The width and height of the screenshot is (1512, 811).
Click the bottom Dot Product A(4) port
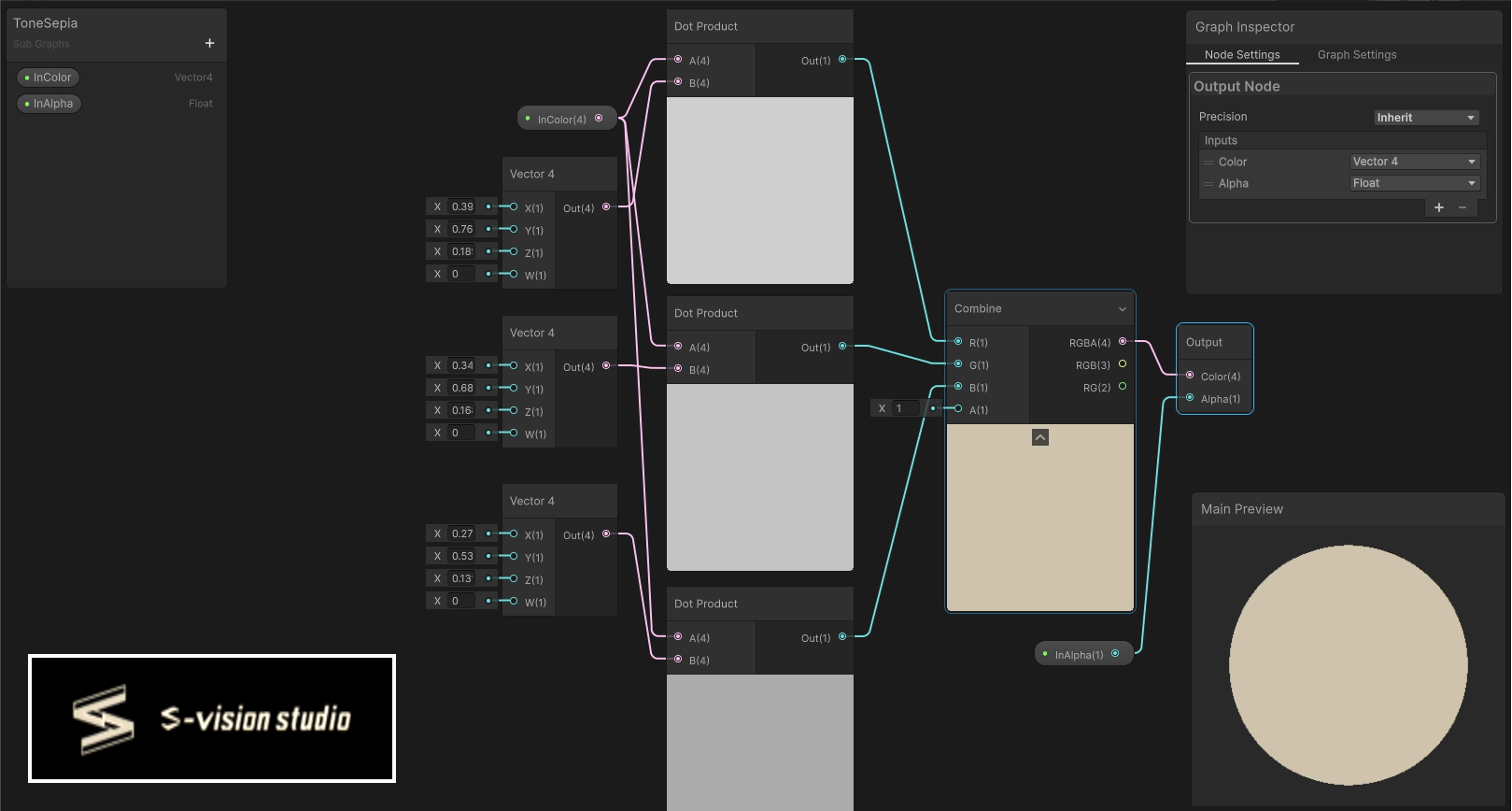(x=678, y=636)
